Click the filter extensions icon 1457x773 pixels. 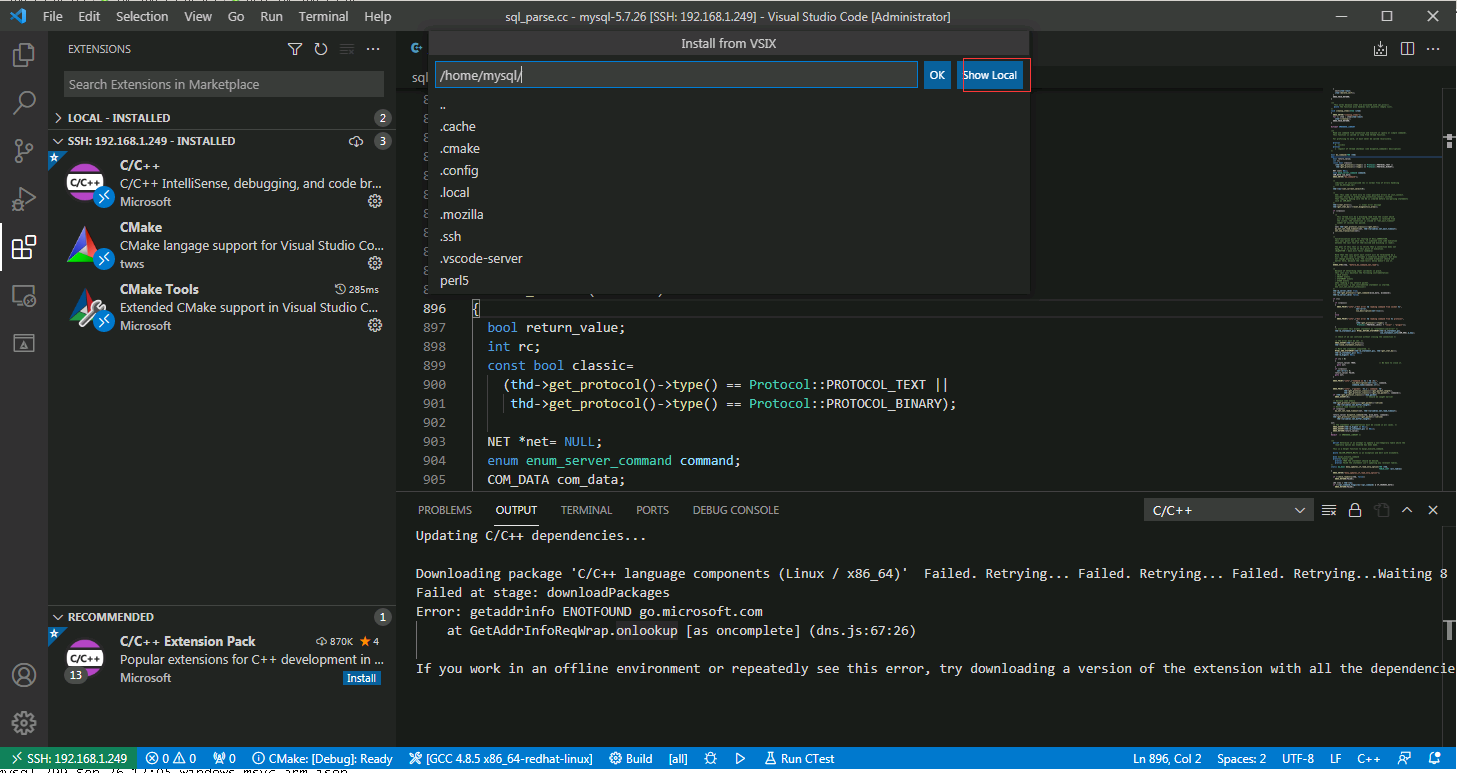point(295,49)
